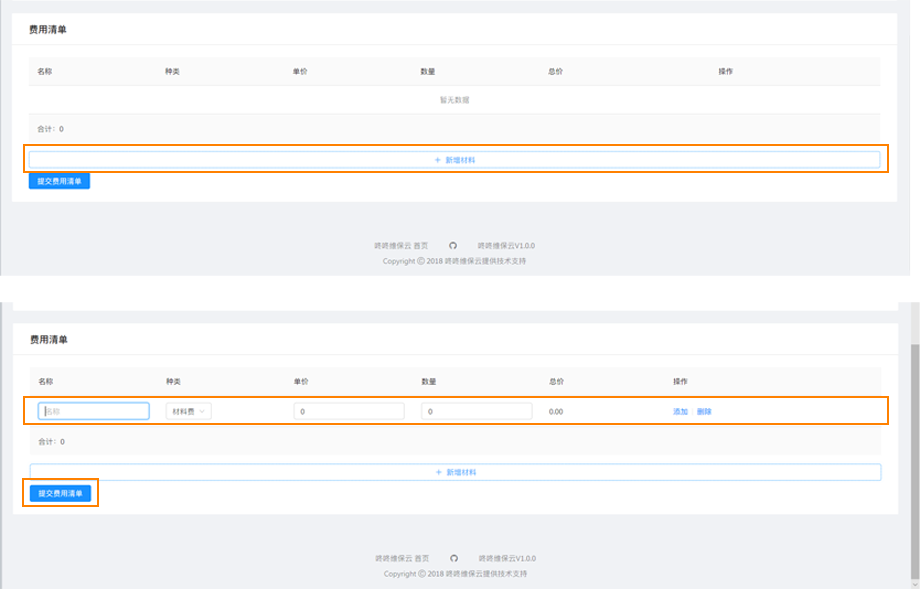Click the 添加 link in the row

tap(680, 412)
